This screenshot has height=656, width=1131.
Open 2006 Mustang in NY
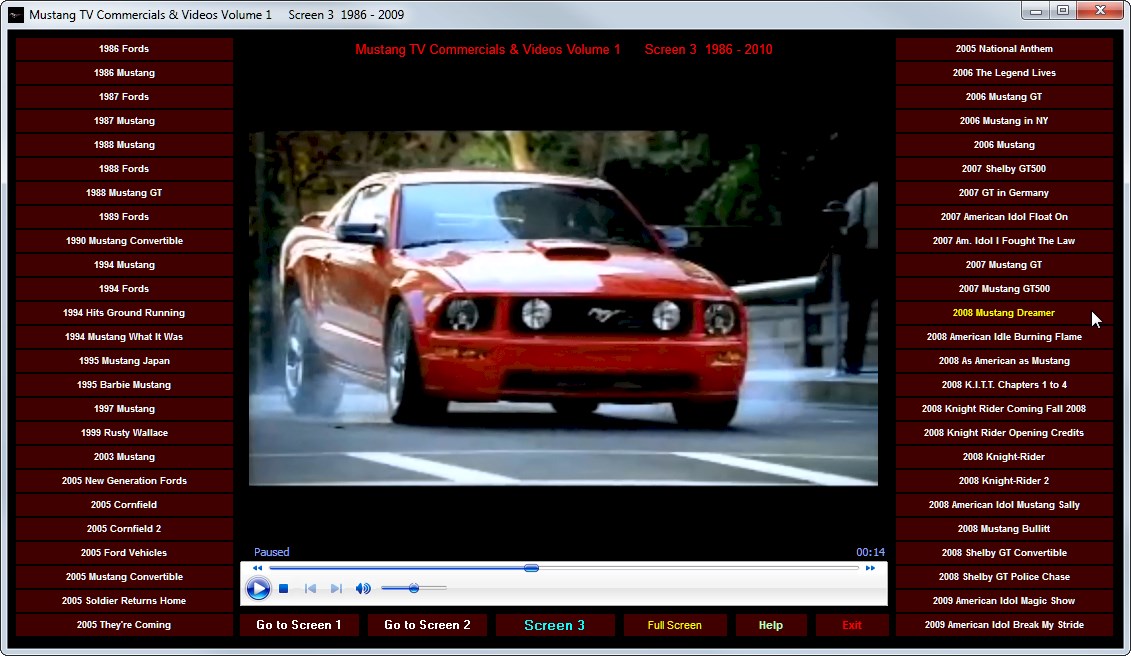(x=1004, y=121)
